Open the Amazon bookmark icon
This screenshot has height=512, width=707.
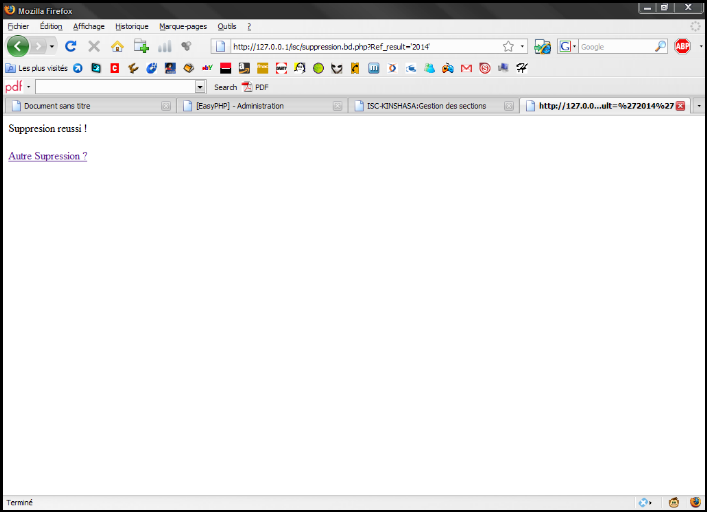[x=244, y=68]
